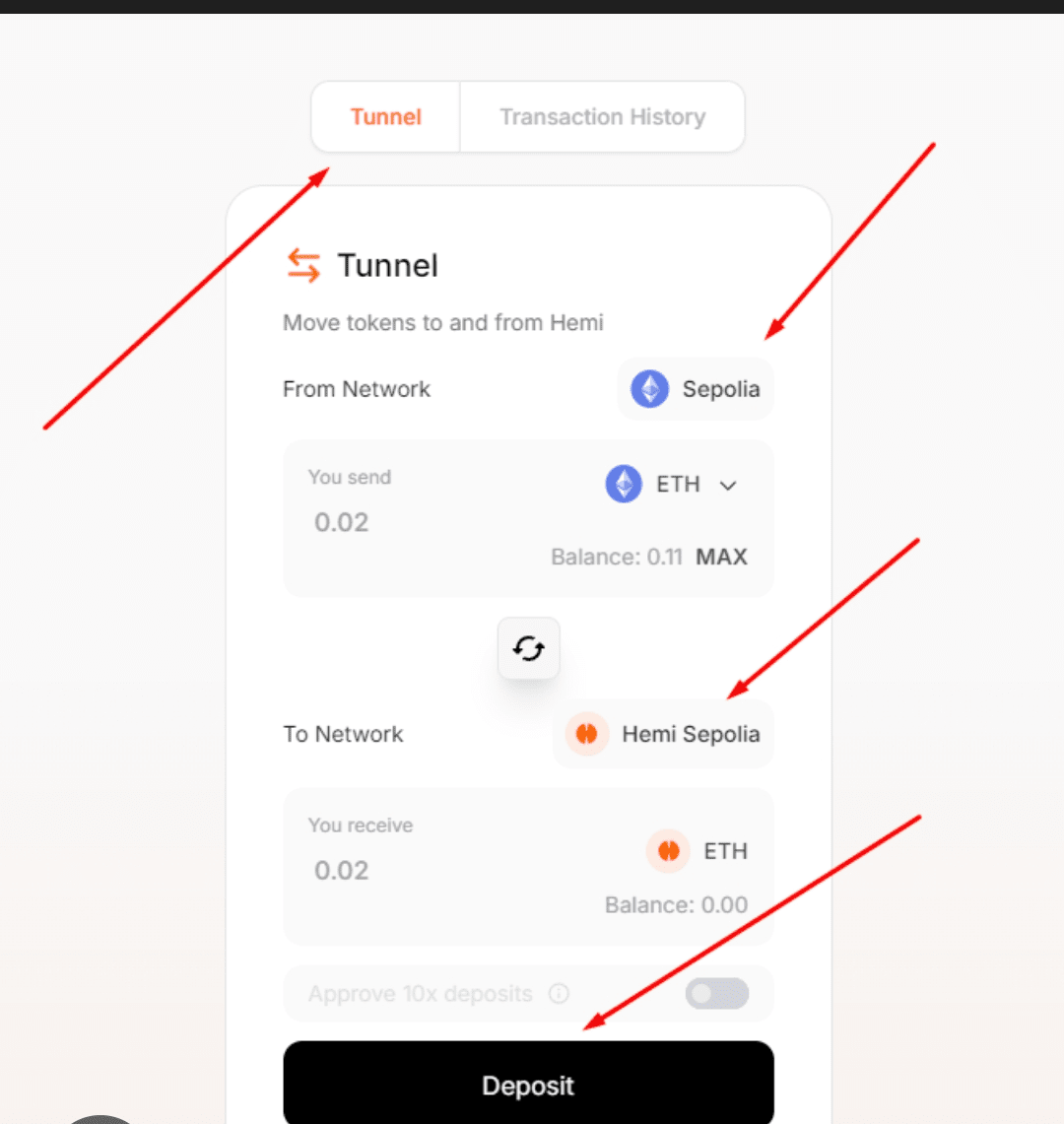
Task: Click the Hemi Sepolia orange network icon
Action: click(x=586, y=733)
